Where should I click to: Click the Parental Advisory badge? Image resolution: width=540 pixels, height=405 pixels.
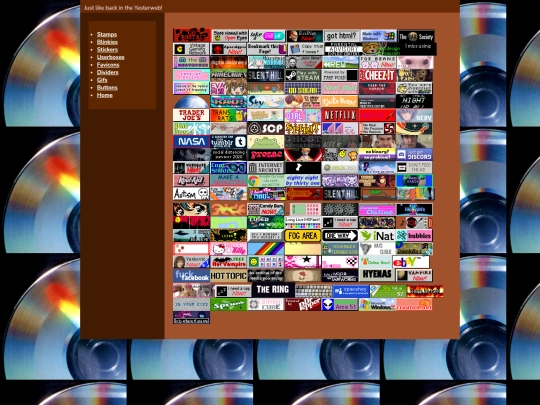point(343,49)
